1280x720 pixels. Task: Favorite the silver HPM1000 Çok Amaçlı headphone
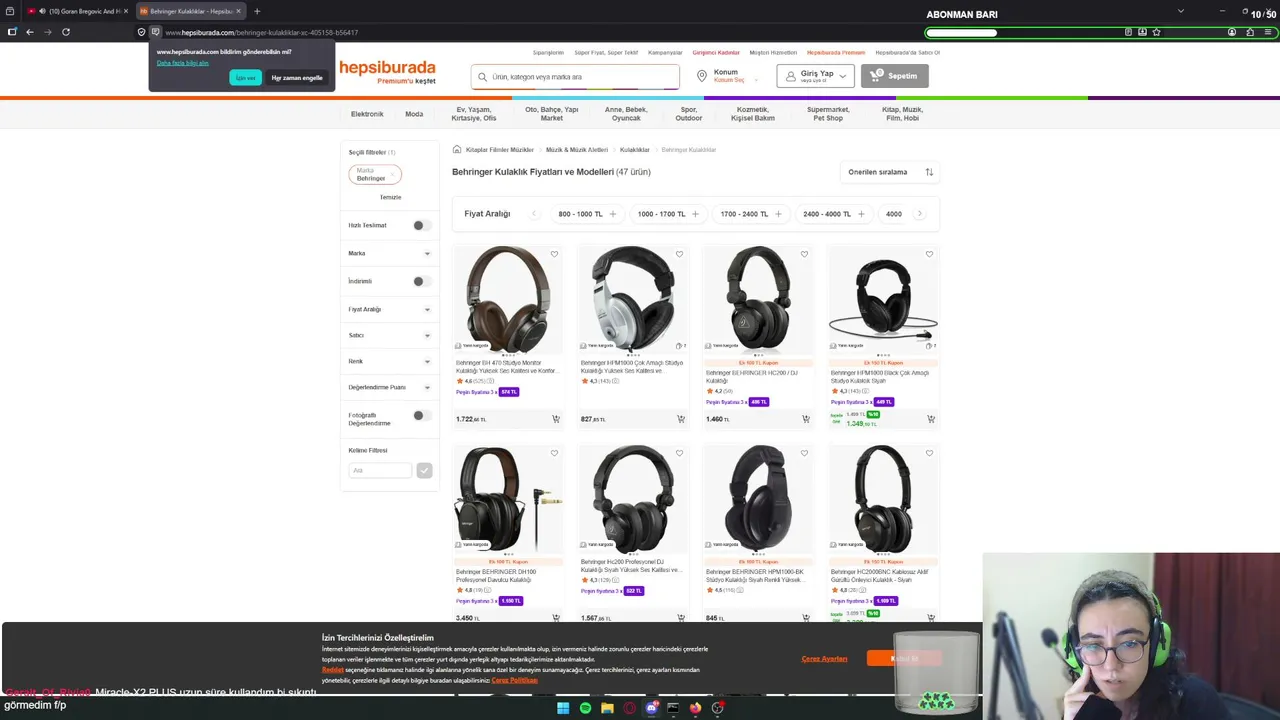click(679, 254)
